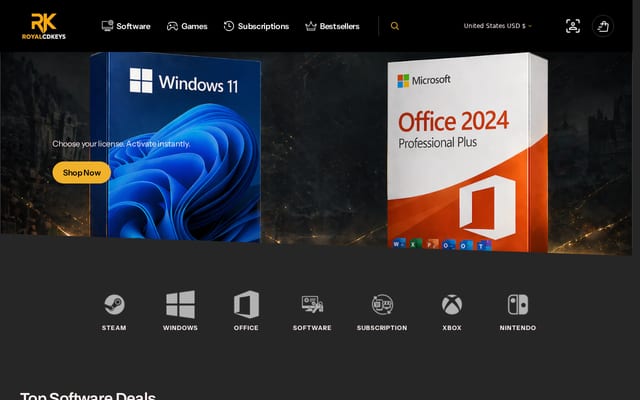
Task: Open the Xbox category icon
Action: point(452,304)
